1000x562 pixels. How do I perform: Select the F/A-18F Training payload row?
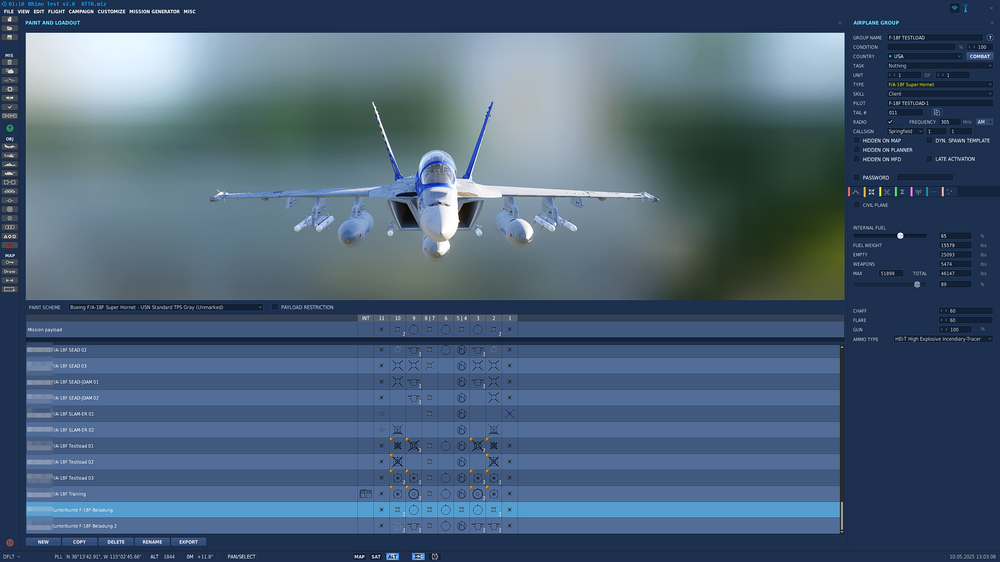pos(433,494)
